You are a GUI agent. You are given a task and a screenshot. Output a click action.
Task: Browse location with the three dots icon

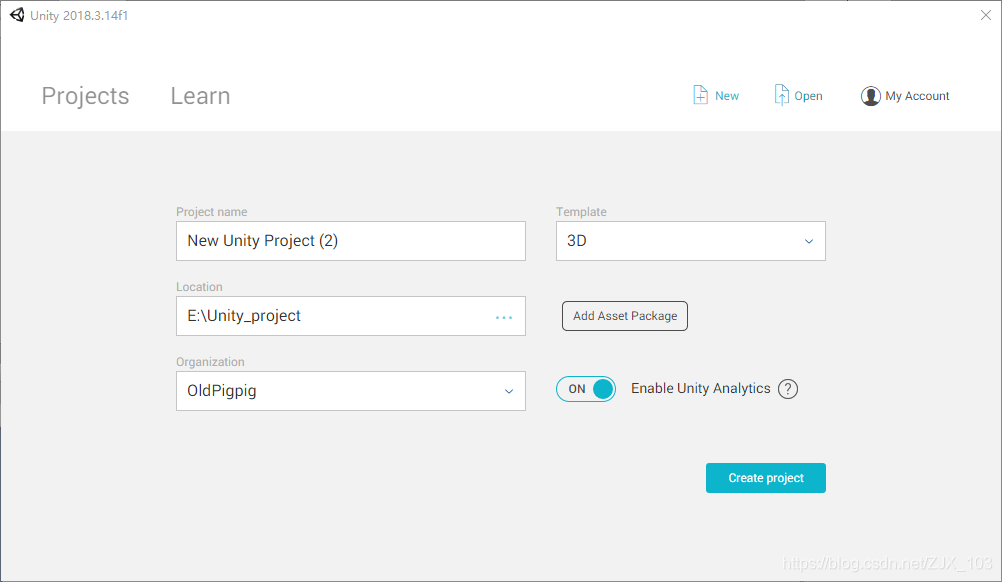coord(504,317)
